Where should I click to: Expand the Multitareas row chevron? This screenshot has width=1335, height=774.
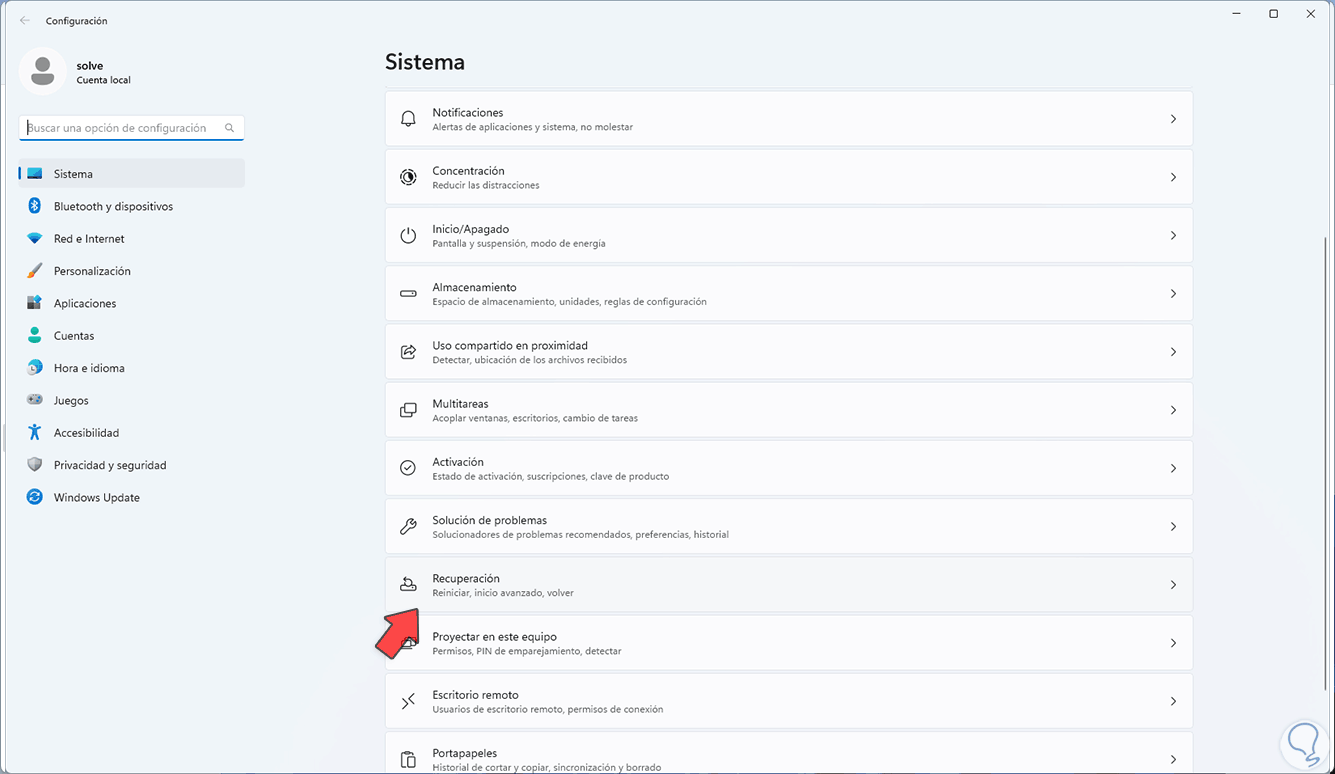point(1173,410)
